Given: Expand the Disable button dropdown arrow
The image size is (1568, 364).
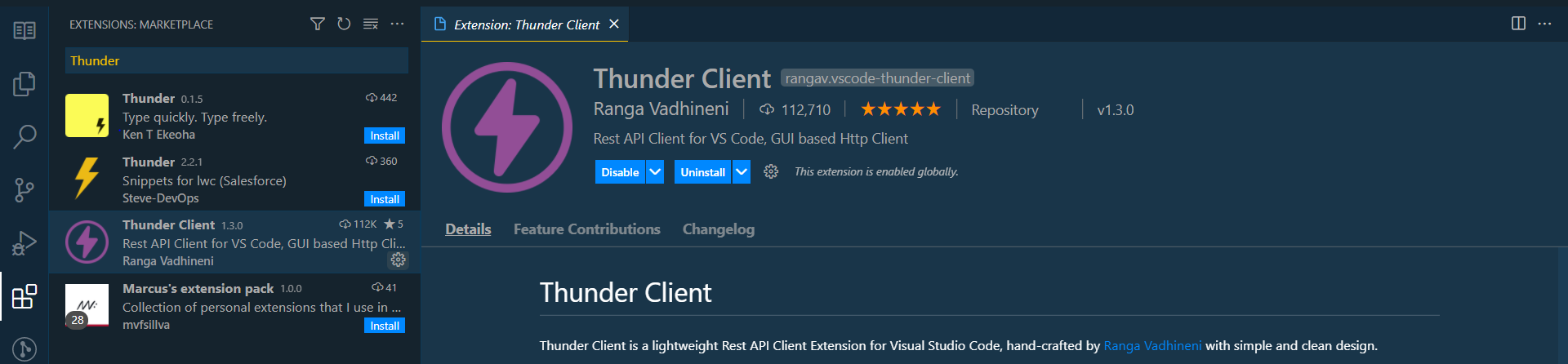Looking at the screenshot, I should [655, 172].
